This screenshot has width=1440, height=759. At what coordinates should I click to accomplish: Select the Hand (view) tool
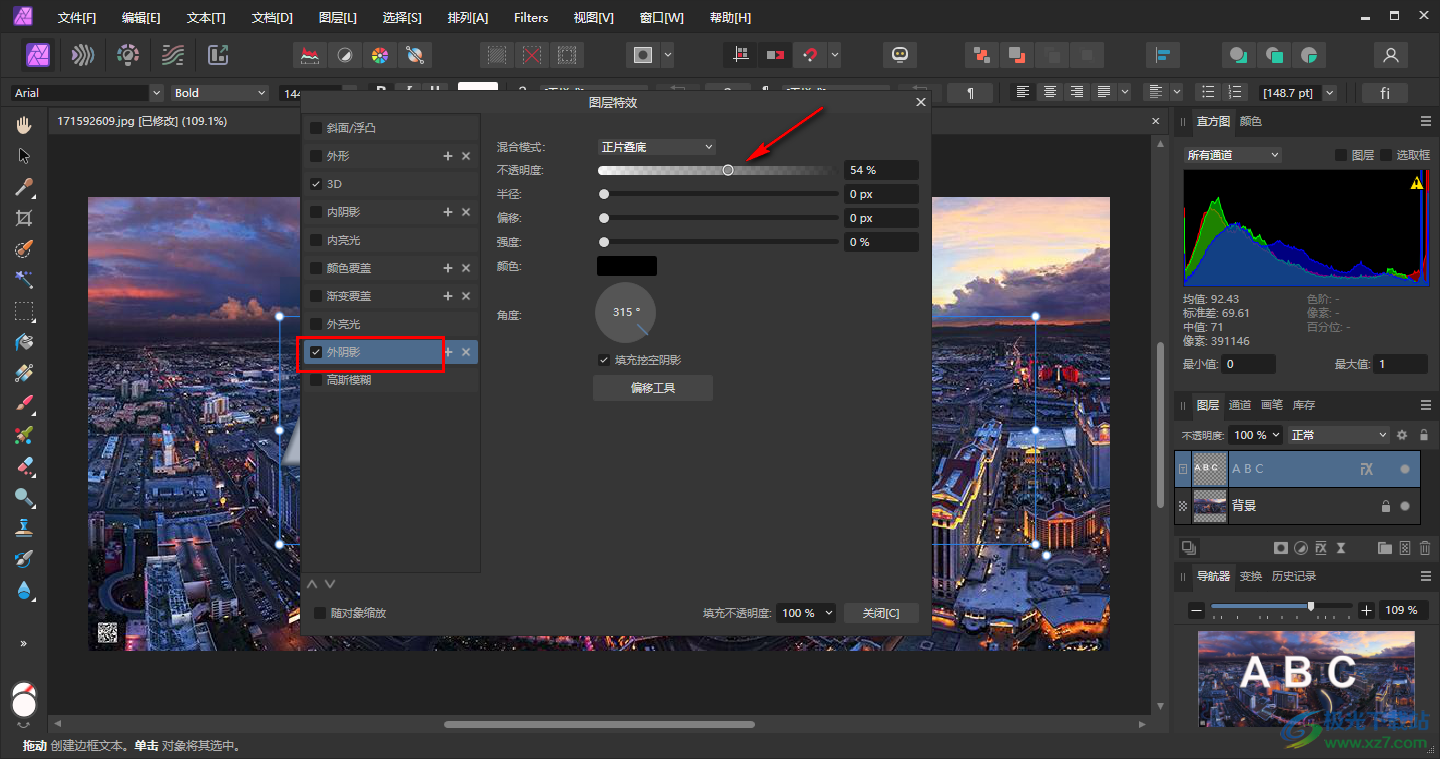tap(24, 125)
